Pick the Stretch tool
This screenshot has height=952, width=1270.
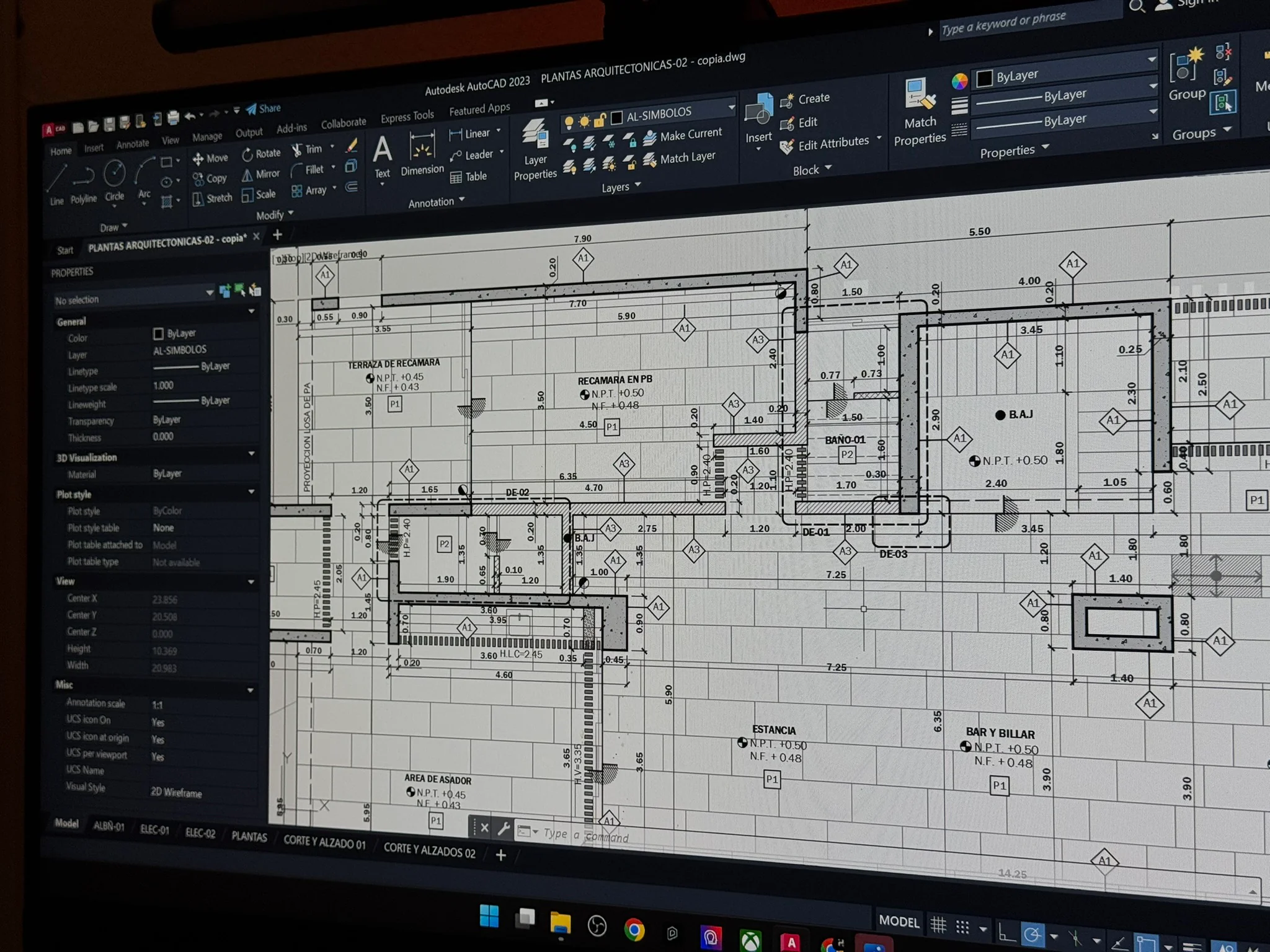pos(212,198)
